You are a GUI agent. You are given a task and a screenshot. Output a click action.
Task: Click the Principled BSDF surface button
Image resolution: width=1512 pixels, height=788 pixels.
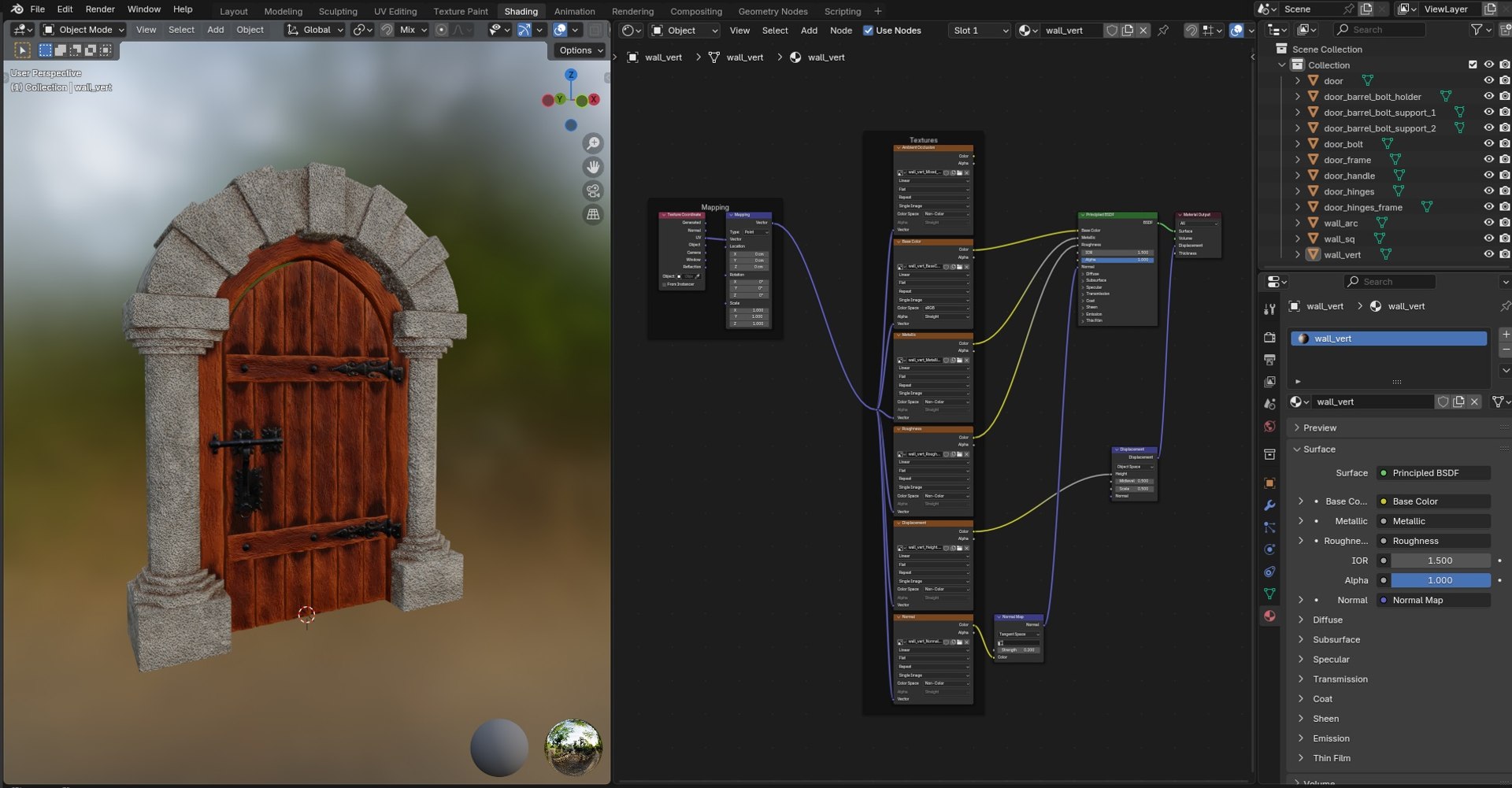(x=1433, y=473)
